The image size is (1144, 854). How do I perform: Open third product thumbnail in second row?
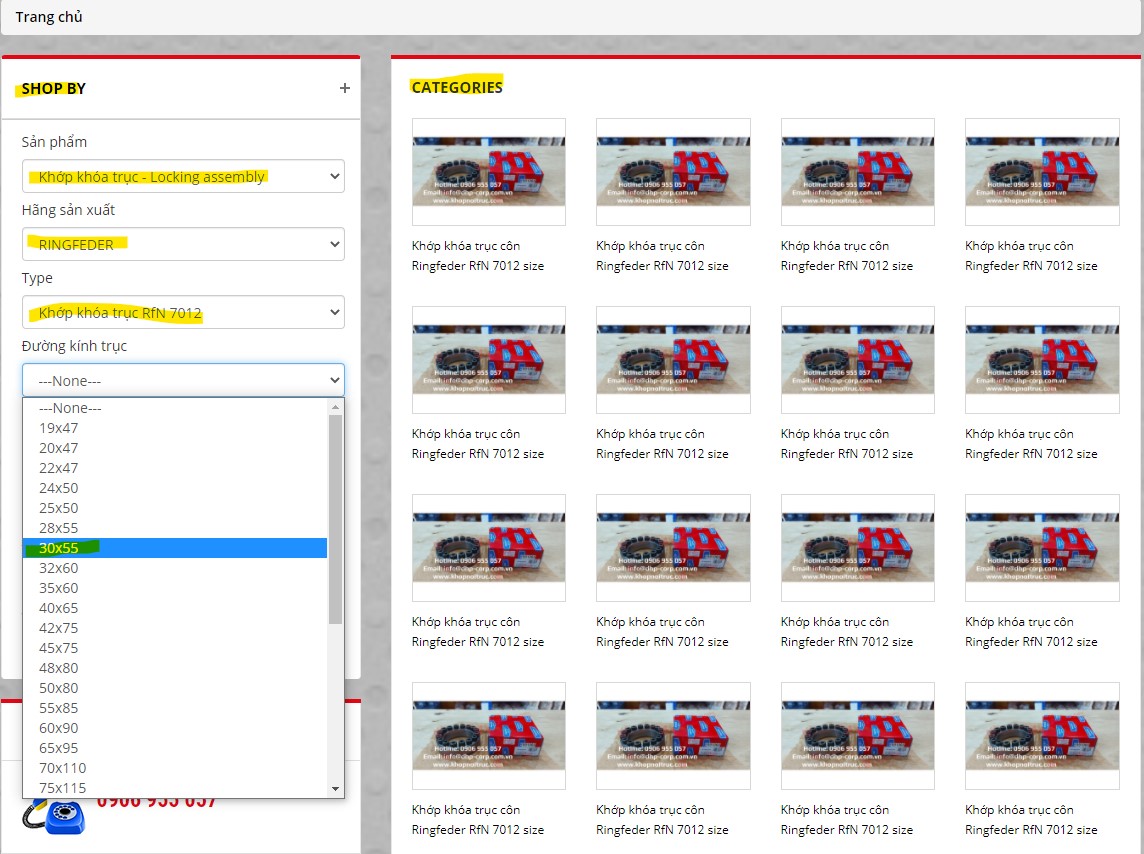tap(858, 360)
